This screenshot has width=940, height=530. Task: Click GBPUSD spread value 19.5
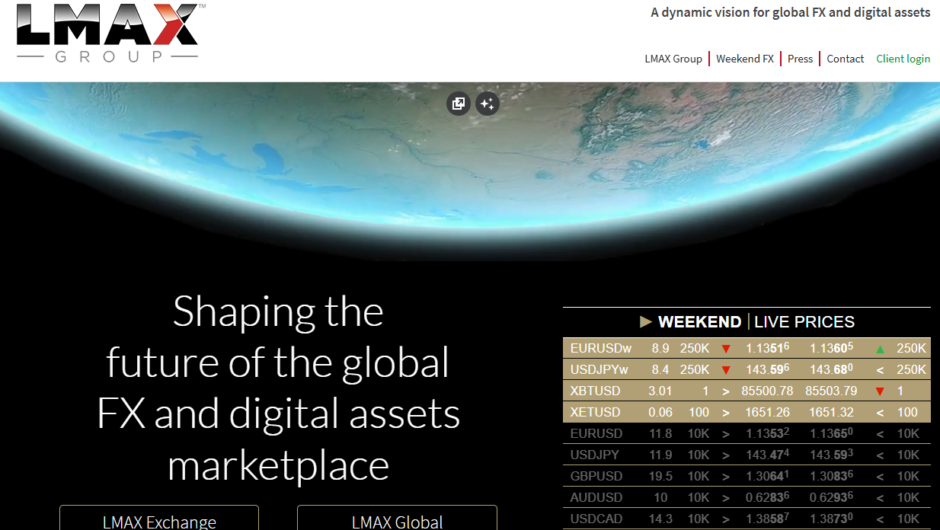click(x=660, y=476)
